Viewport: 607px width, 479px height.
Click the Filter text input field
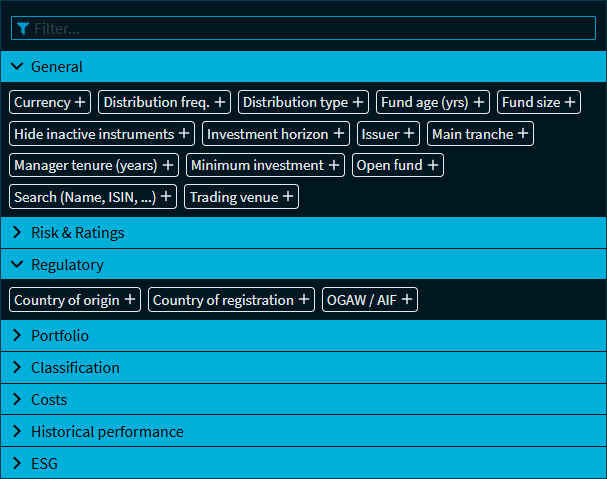[x=310, y=29]
